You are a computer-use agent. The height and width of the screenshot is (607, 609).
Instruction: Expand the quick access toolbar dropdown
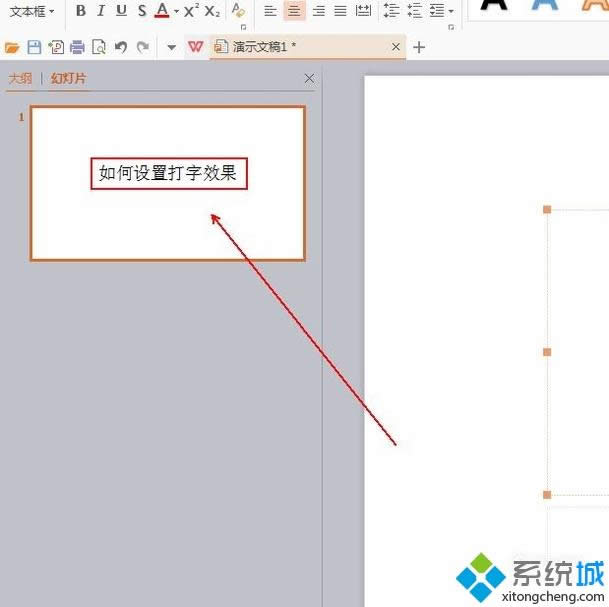[171, 48]
